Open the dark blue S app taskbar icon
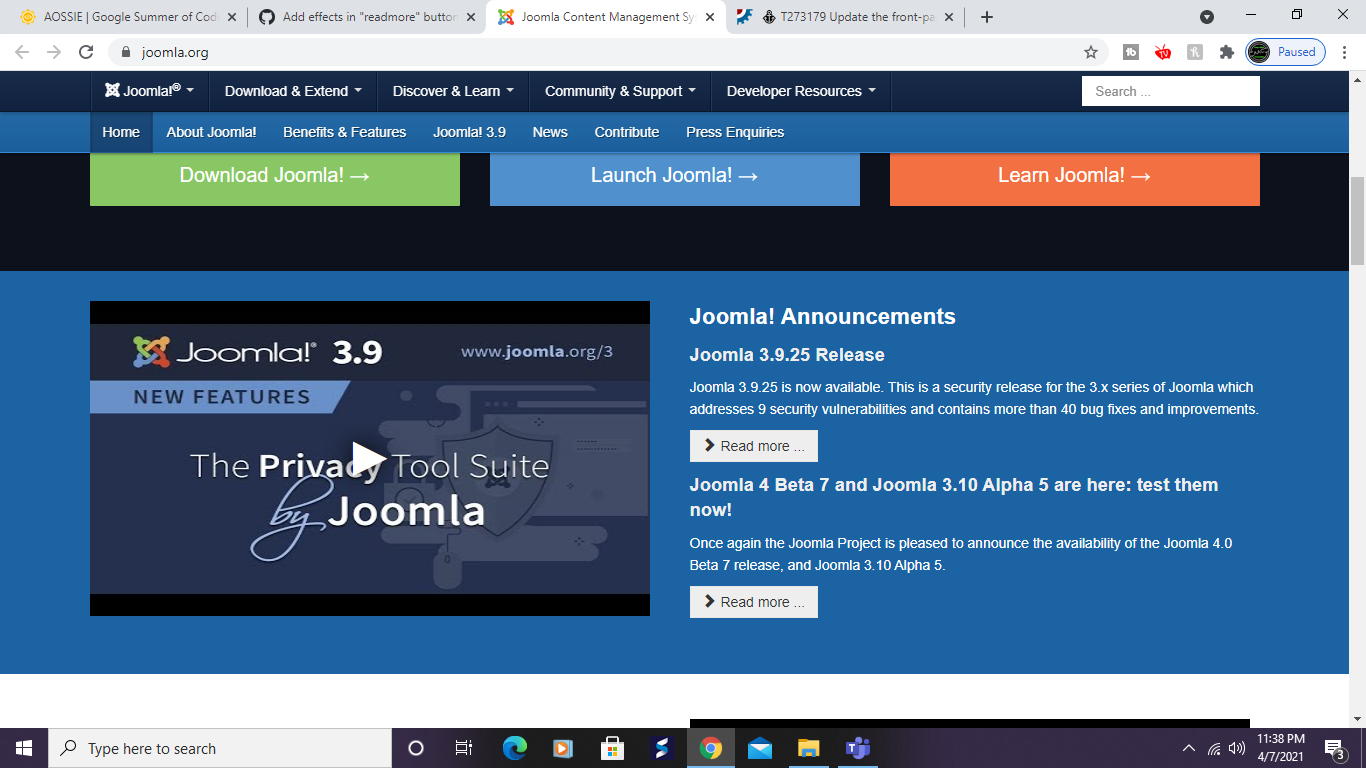 click(x=661, y=748)
